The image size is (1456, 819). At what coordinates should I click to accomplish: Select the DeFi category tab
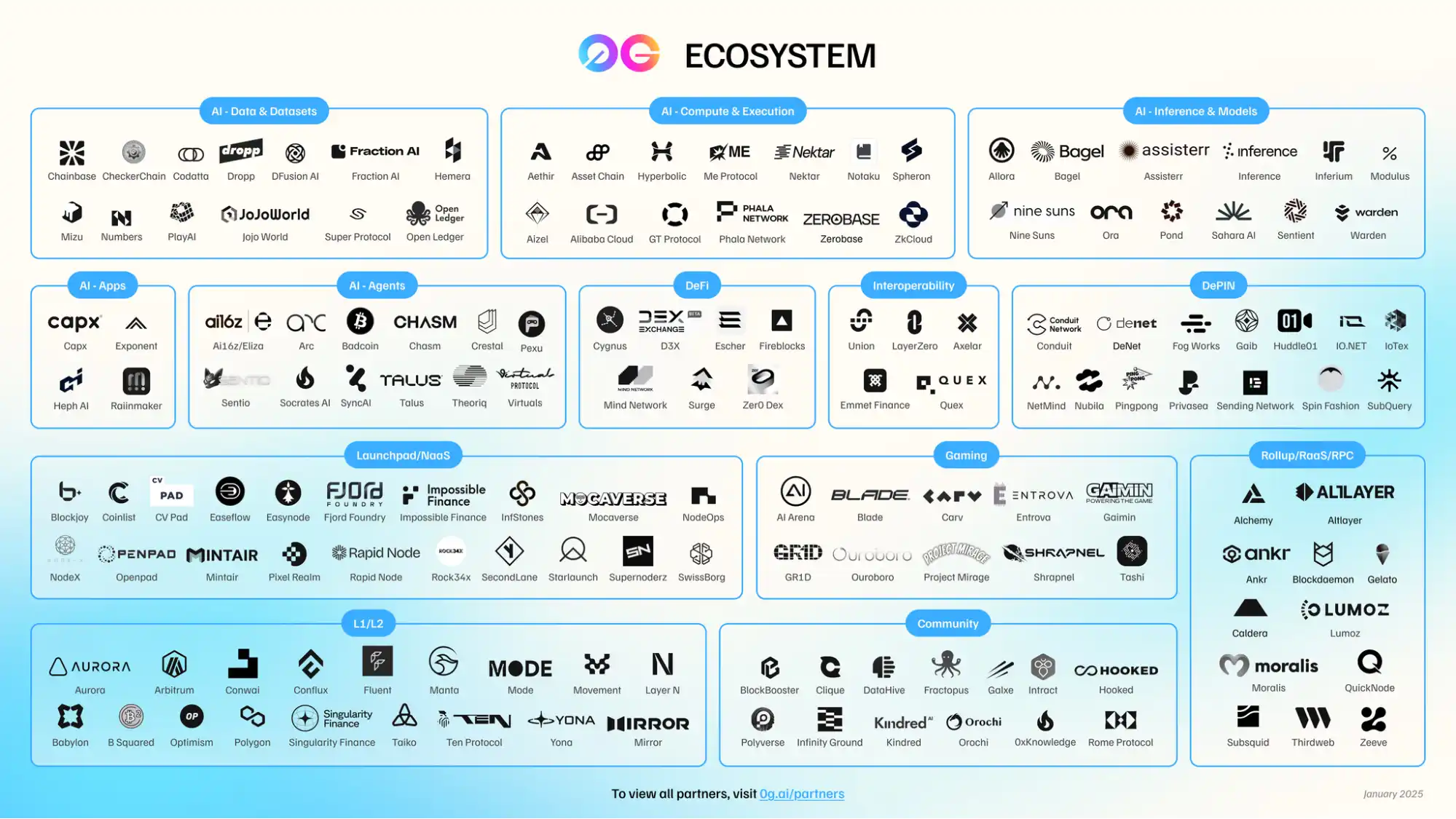[697, 285]
